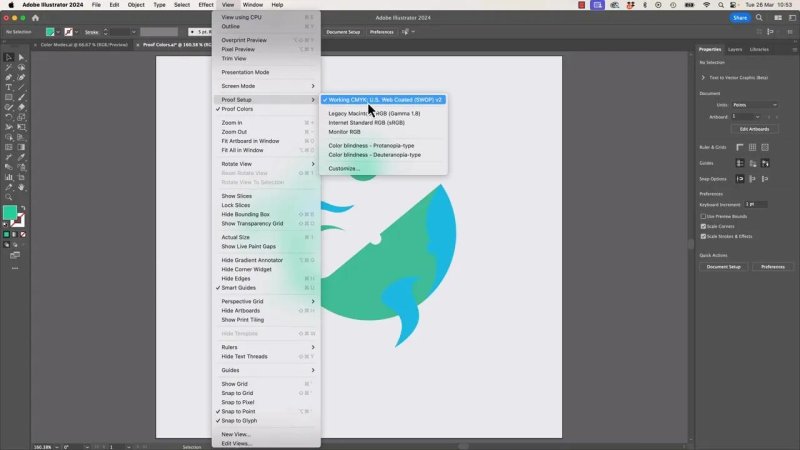Toggle Show Grid icon in Ruler & Grids

point(753,147)
